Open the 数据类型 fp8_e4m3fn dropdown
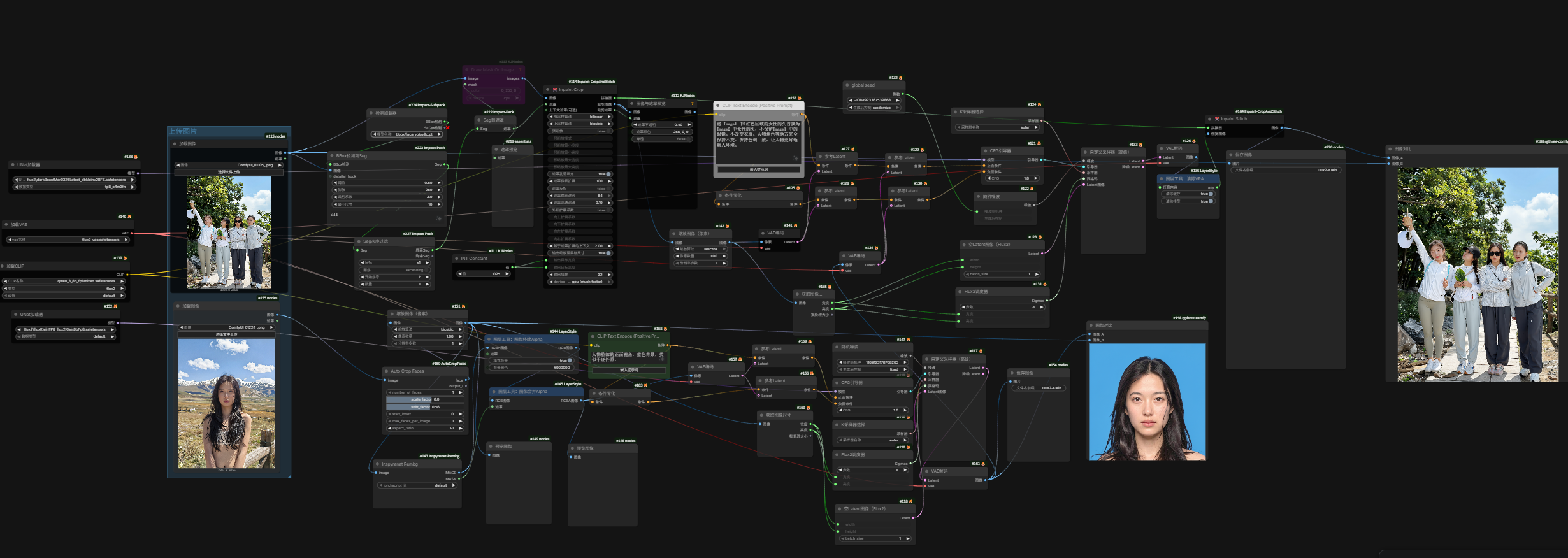The image size is (1568, 558). click(75, 187)
